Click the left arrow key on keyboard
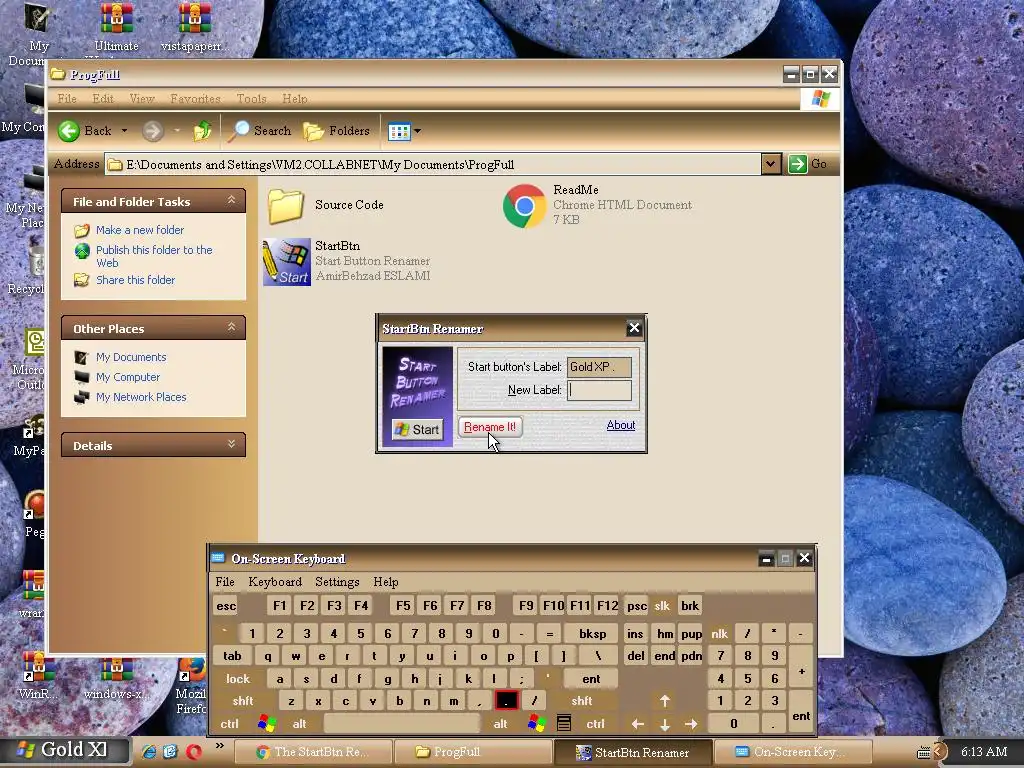This screenshot has height=768, width=1024. (638, 724)
